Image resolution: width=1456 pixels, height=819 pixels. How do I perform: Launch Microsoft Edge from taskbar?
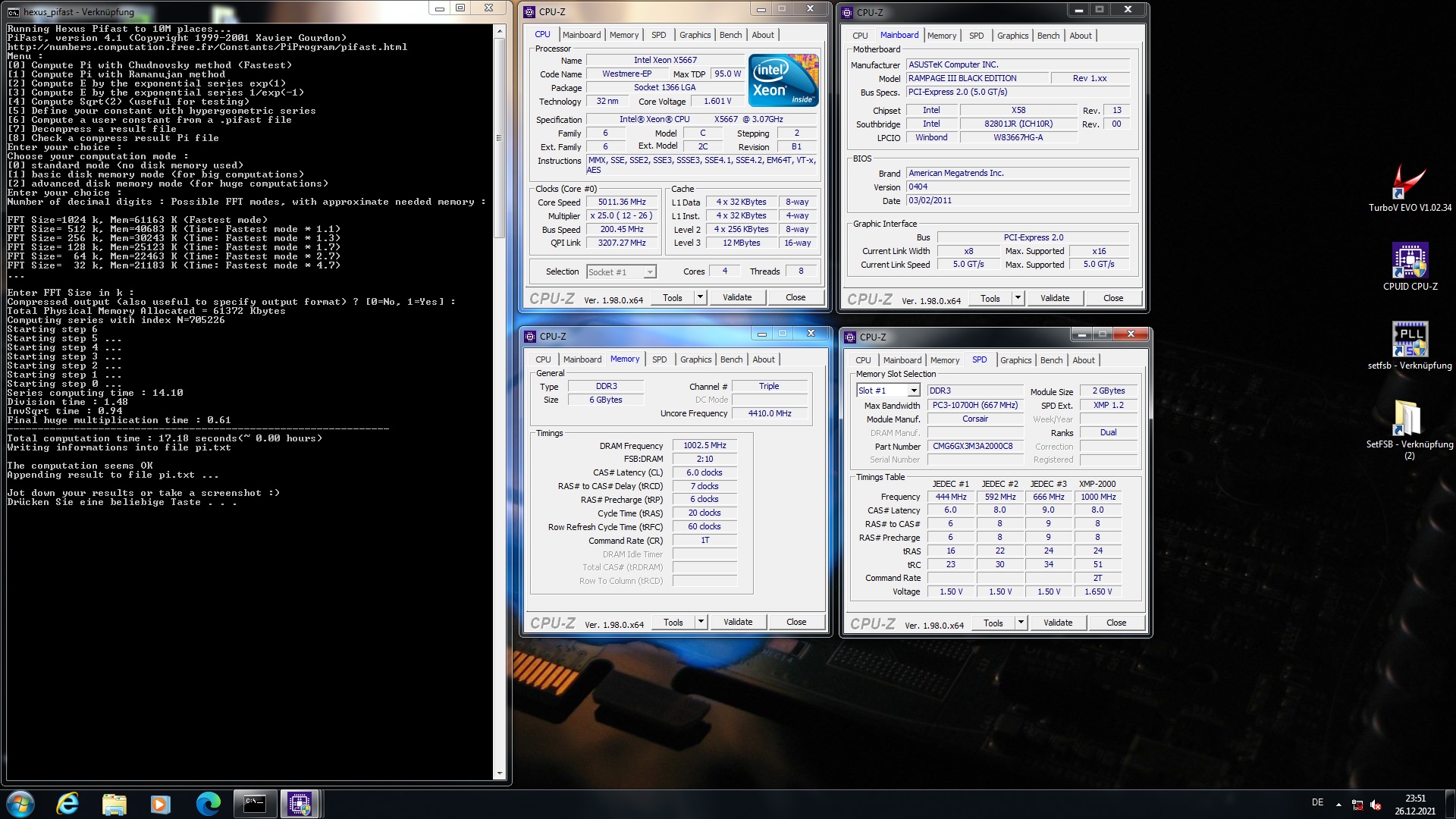pyautogui.click(x=208, y=804)
